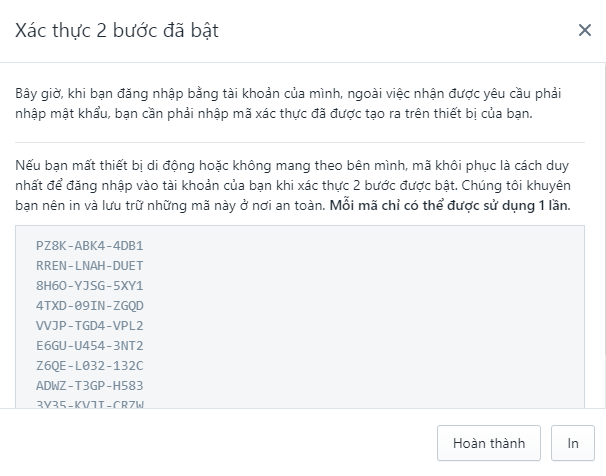The image size is (606, 476).
Task: Select recovery code 4TXD-09IN-ZGQD
Action: [x=90, y=306]
